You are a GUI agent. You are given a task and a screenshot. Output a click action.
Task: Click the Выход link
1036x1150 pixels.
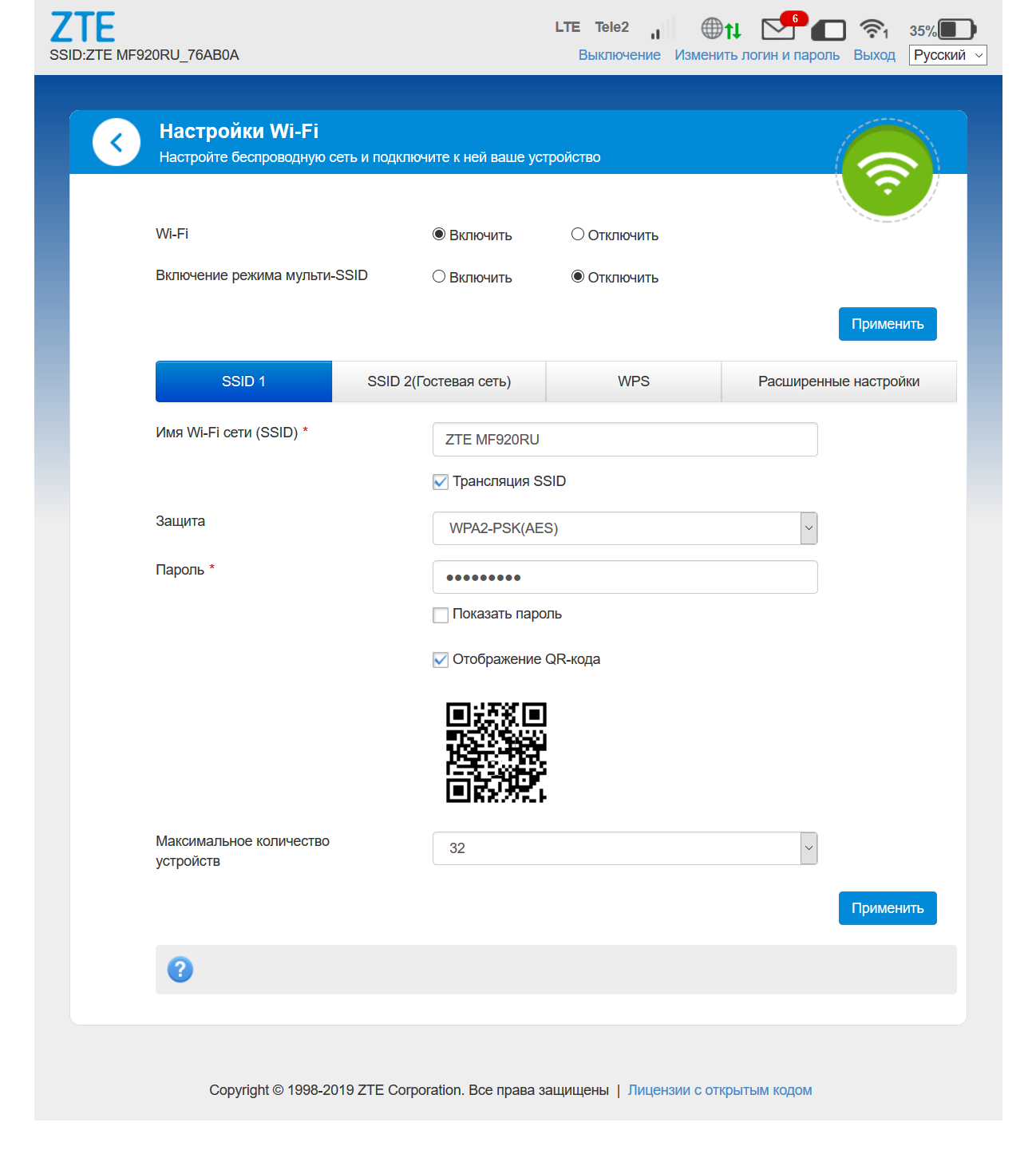(x=875, y=55)
